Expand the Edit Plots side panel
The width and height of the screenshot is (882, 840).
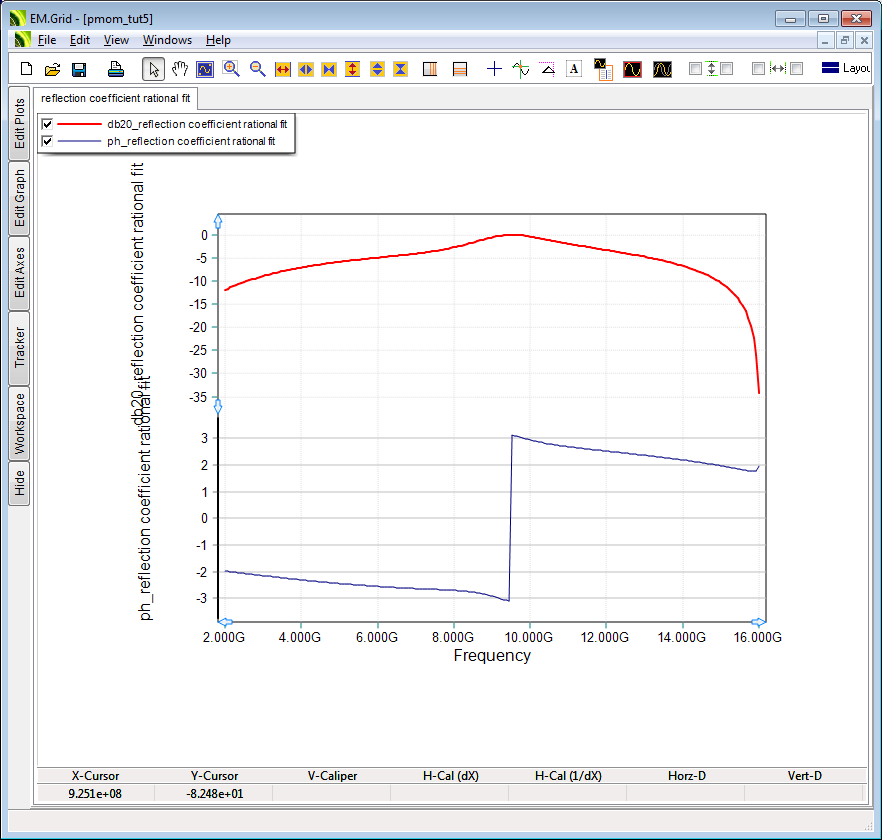click(x=19, y=123)
